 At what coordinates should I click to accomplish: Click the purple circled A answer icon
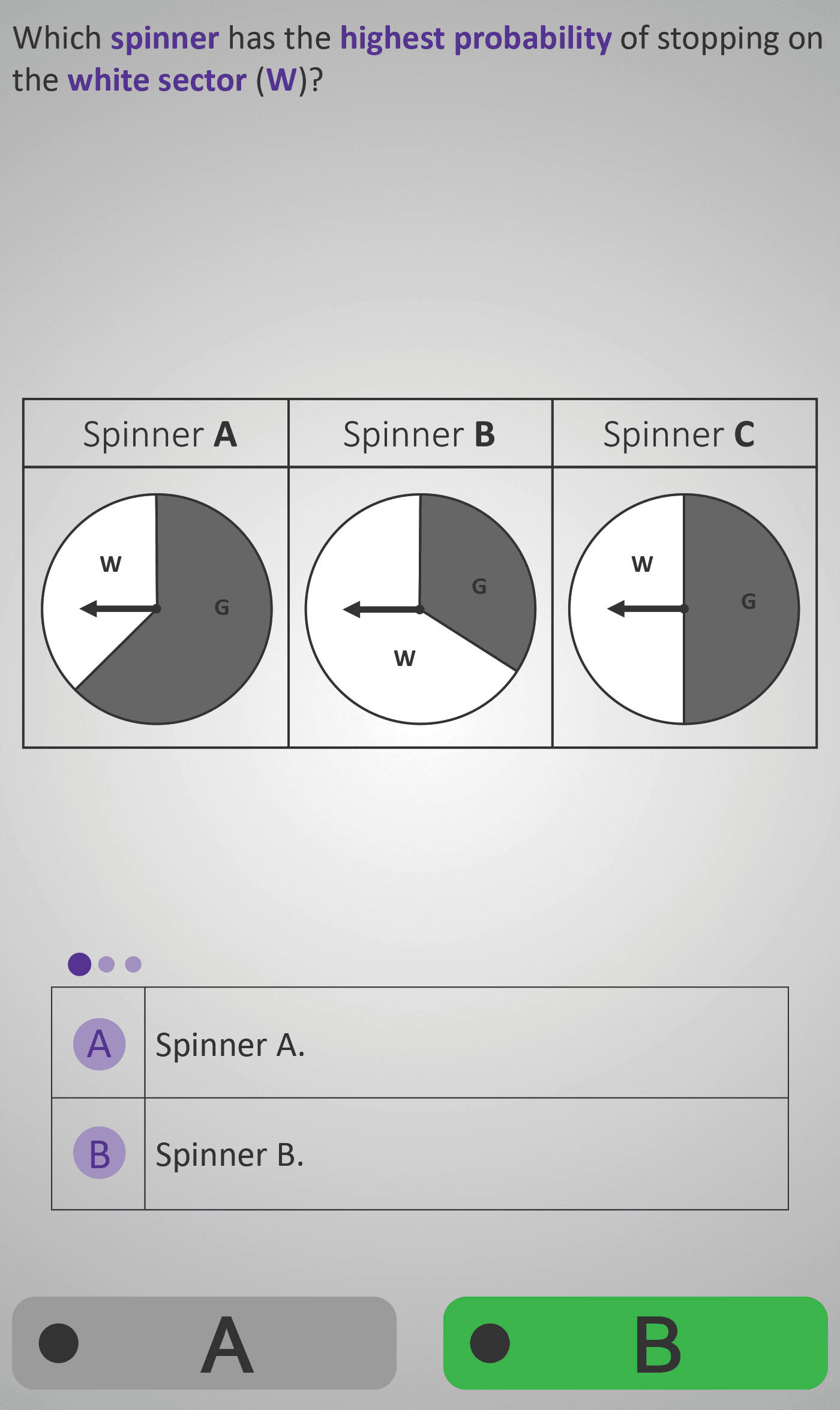[99, 1044]
